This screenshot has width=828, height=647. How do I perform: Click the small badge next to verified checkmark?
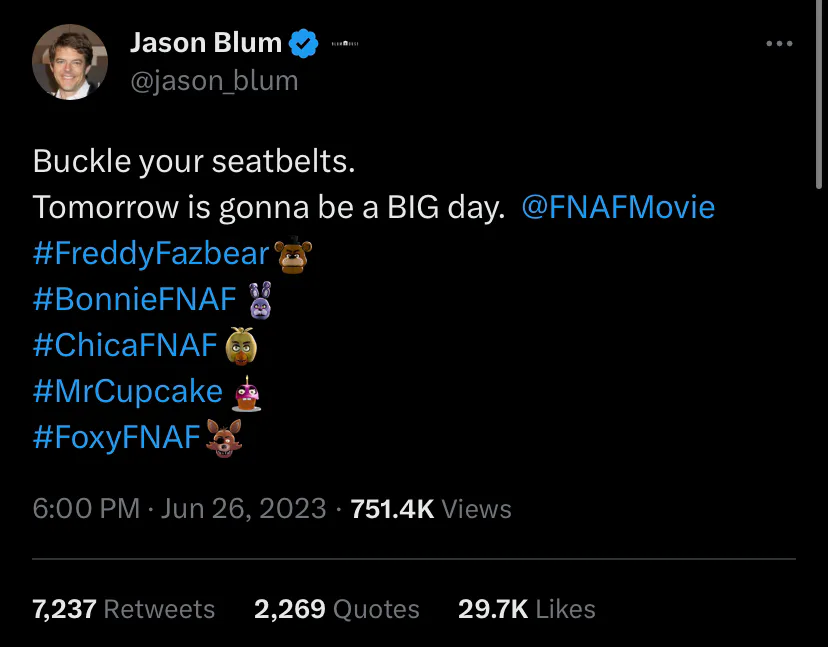point(344,44)
